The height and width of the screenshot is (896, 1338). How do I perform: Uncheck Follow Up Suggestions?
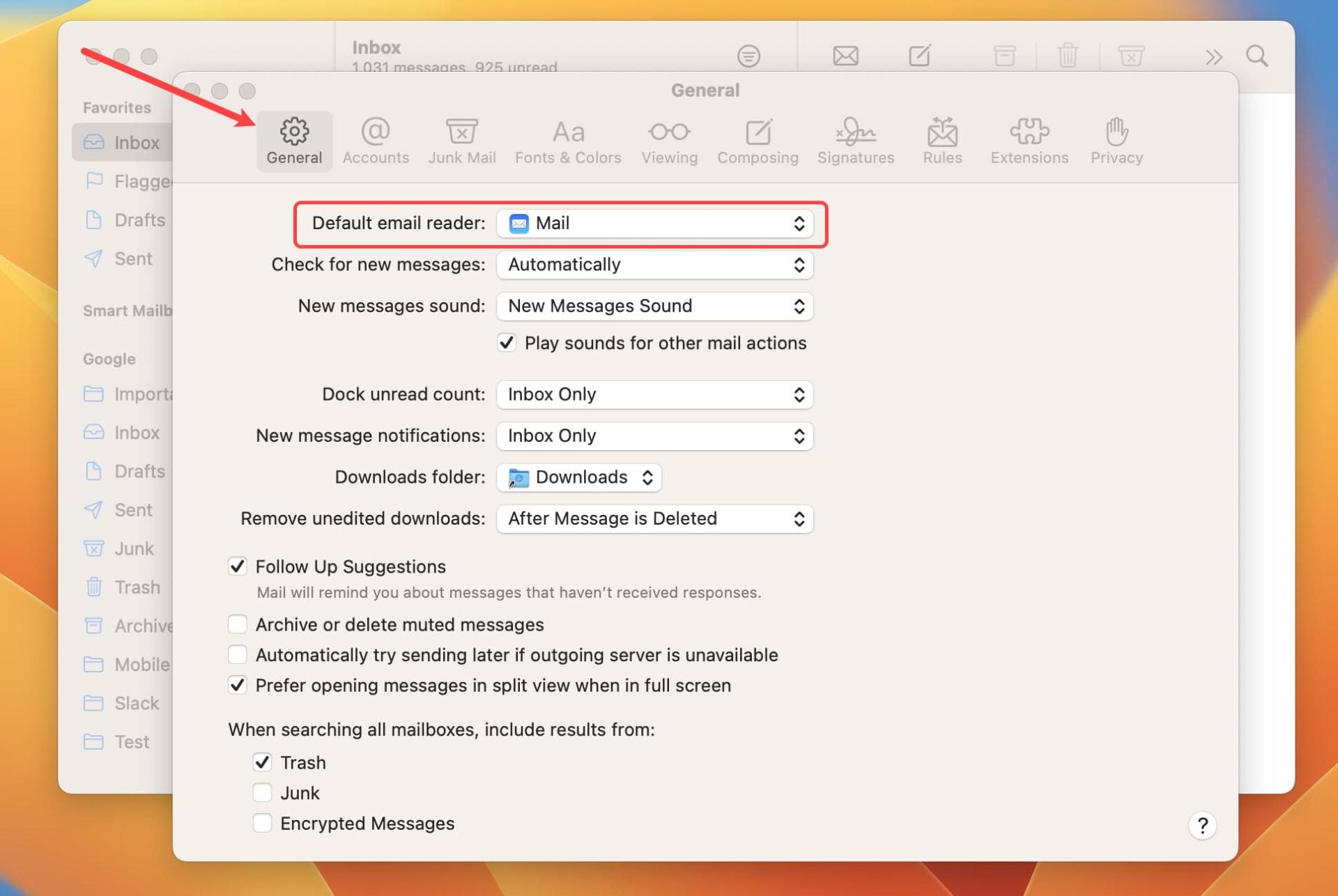238,566
